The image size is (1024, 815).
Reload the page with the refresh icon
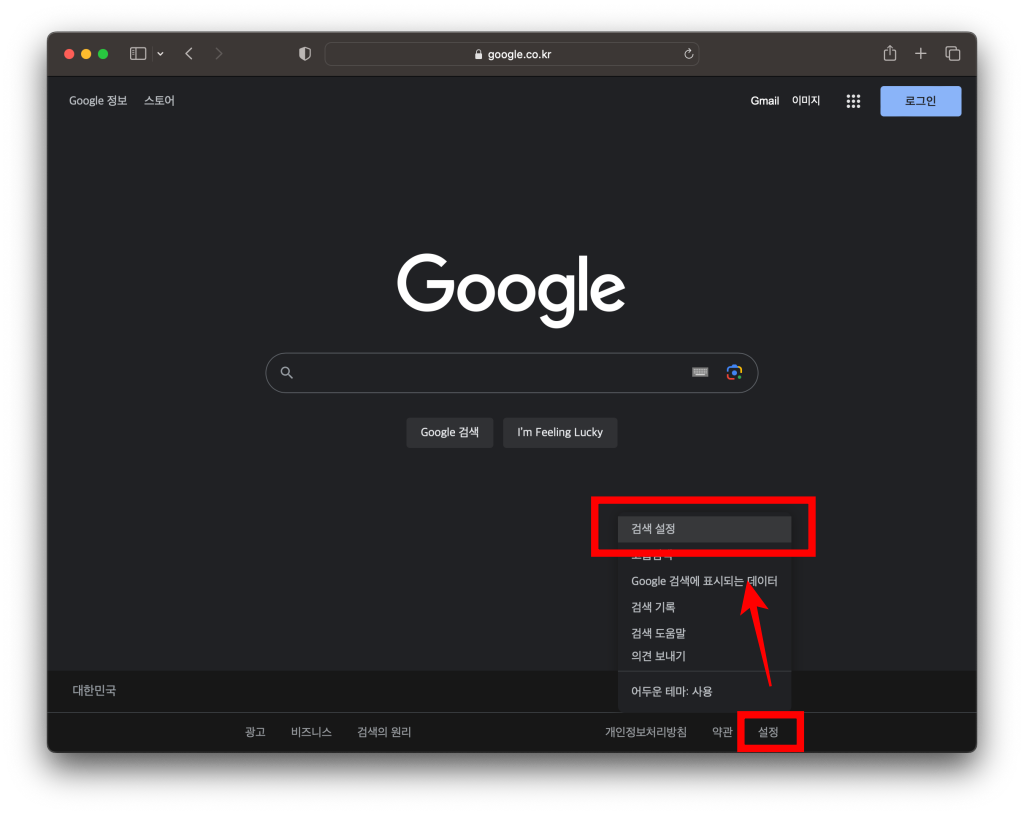click(x=688, y=54)
